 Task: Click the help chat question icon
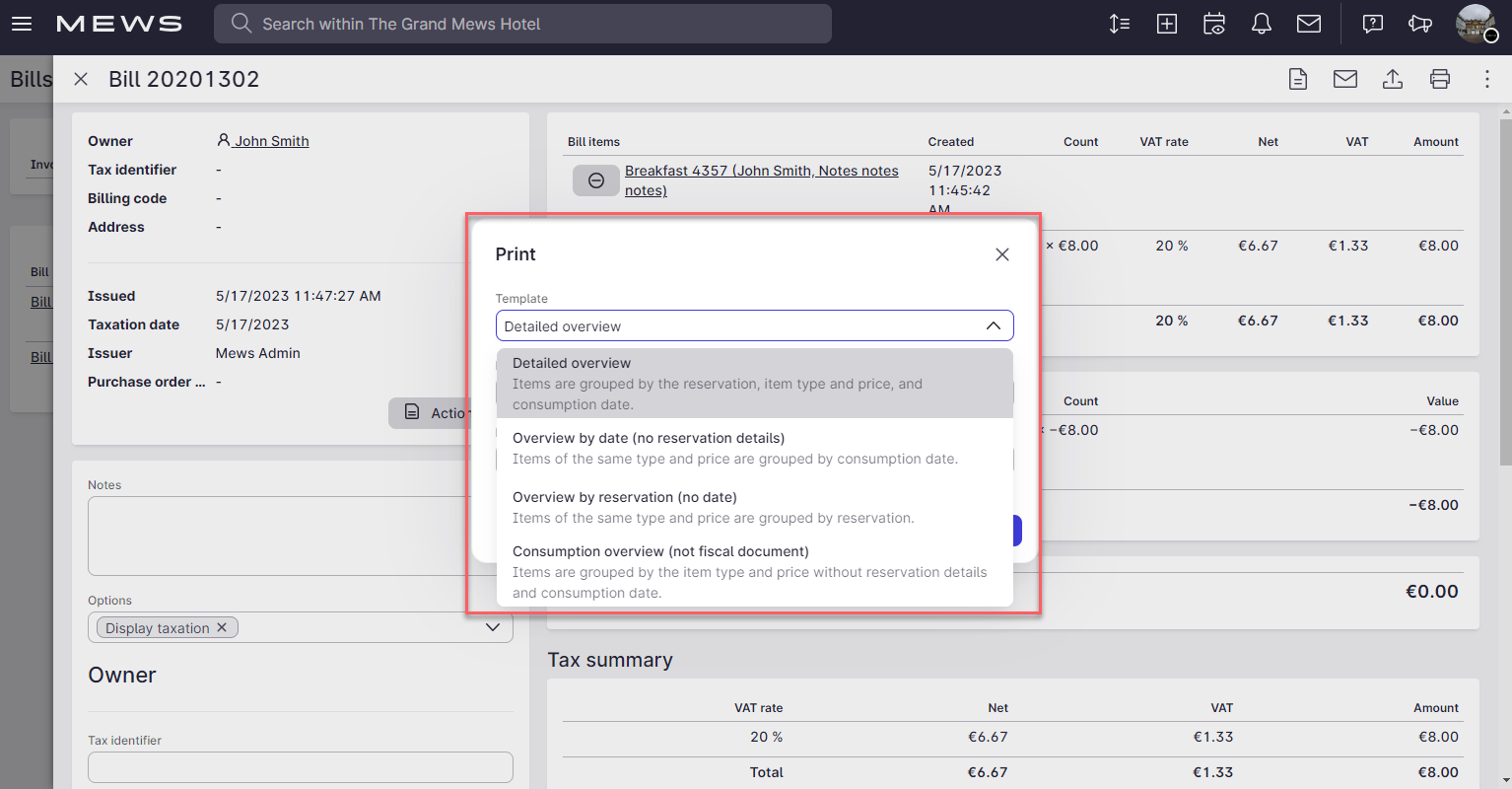click(x=1372, y=24)
